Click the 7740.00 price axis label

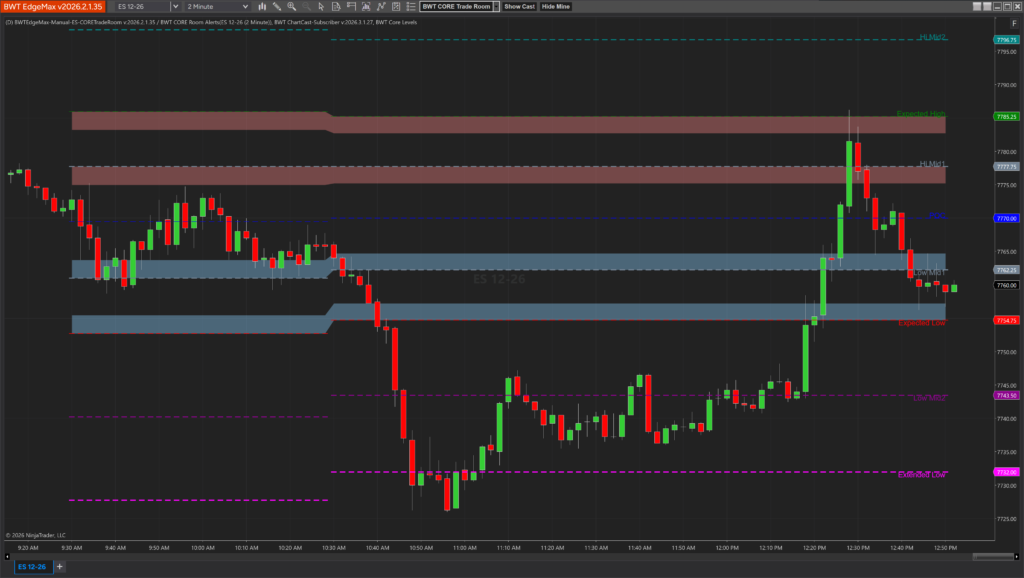click(1006, 419)
